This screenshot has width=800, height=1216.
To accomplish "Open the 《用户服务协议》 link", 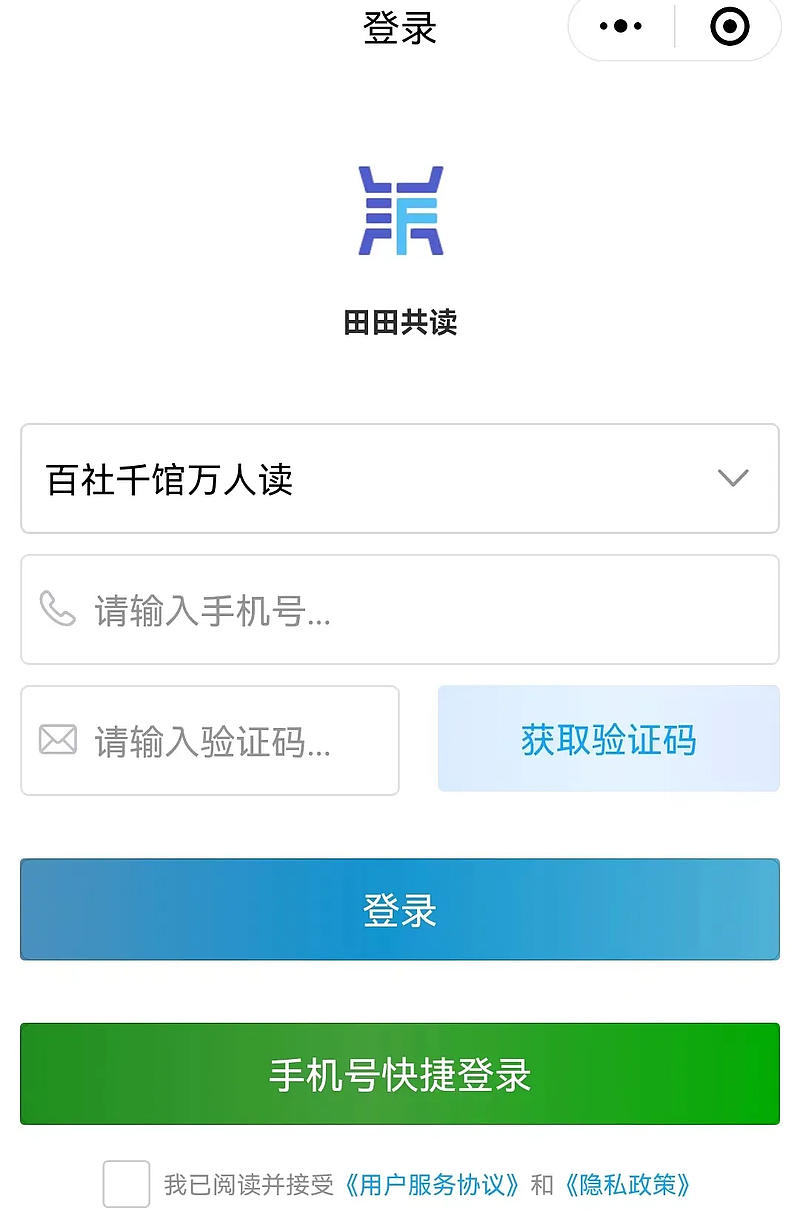I will click(x=432, y=1186).
